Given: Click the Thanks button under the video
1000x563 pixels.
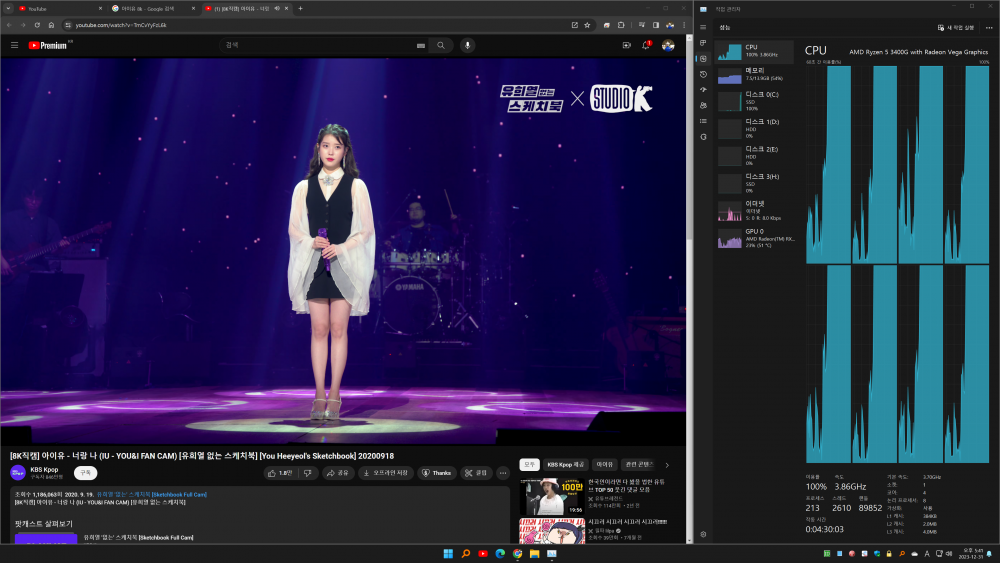Looking at the screenshot, I should click(436, 472).
